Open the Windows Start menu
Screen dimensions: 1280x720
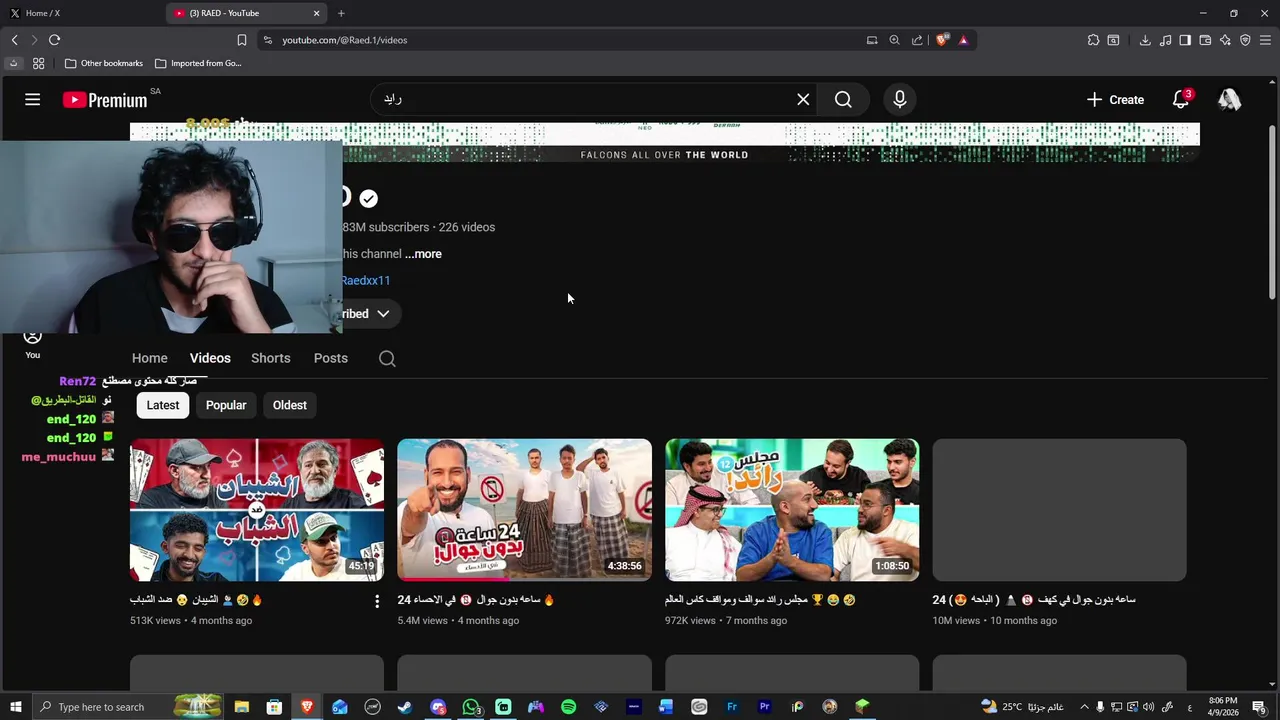click(15, 707)
